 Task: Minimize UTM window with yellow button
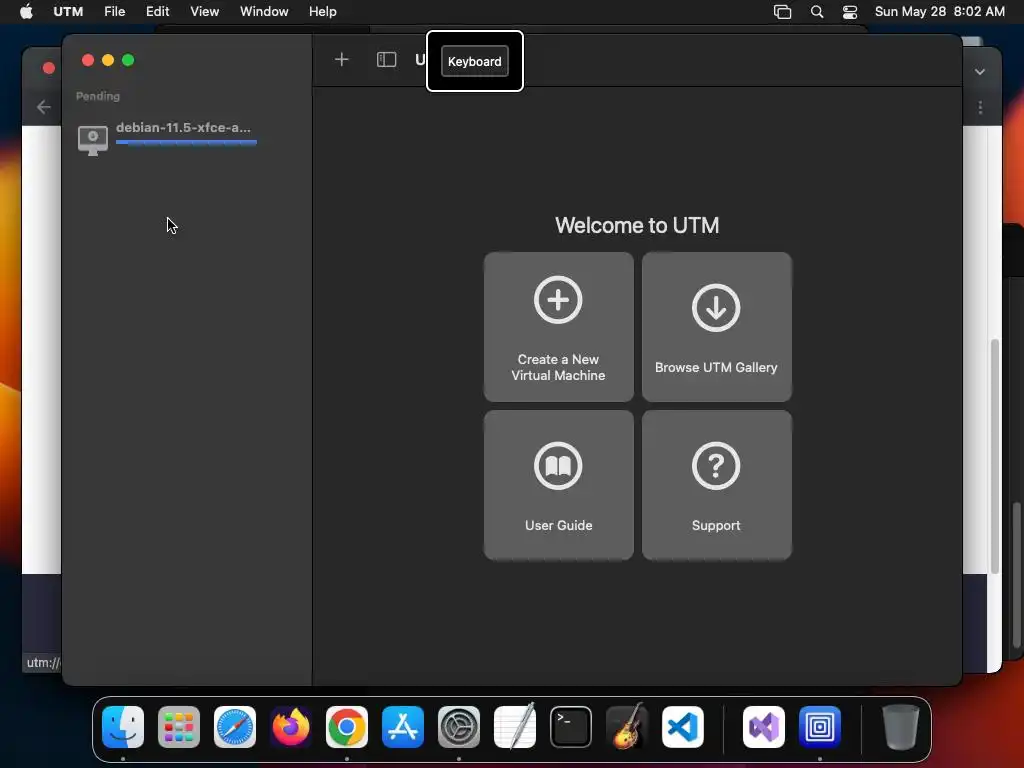pyautogui.click(x=108, y=60)
